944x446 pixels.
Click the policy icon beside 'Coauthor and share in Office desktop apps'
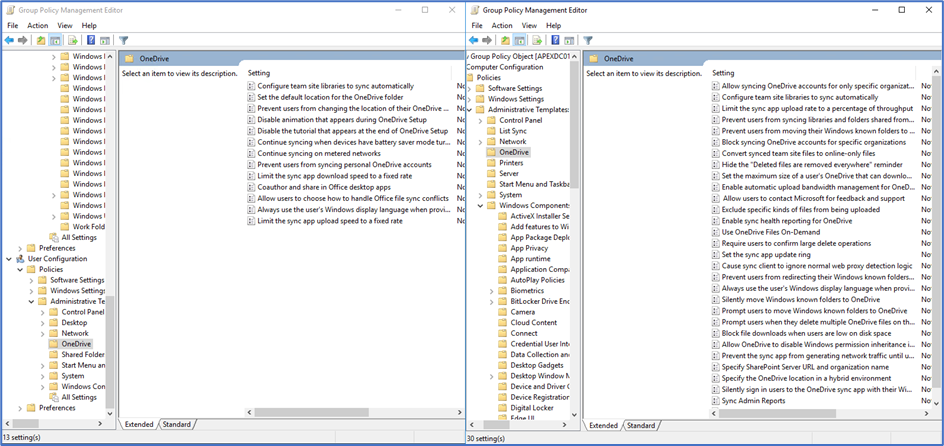[251, 187]
